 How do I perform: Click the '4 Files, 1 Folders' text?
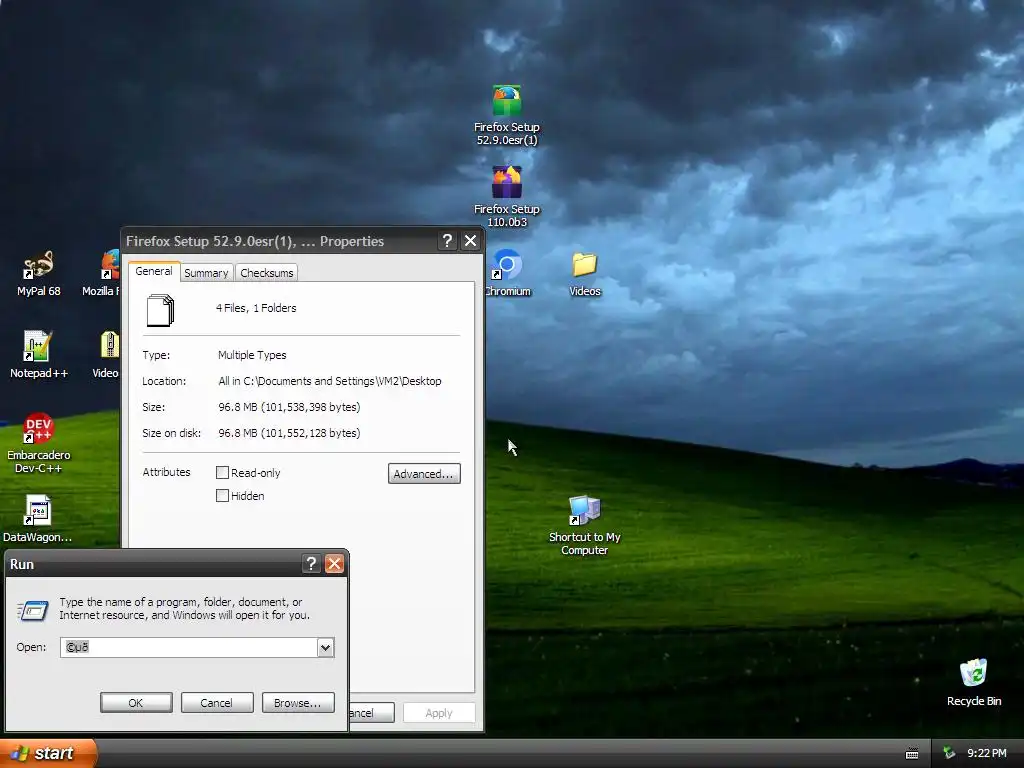pyautogui.click(x=256, y=308)
